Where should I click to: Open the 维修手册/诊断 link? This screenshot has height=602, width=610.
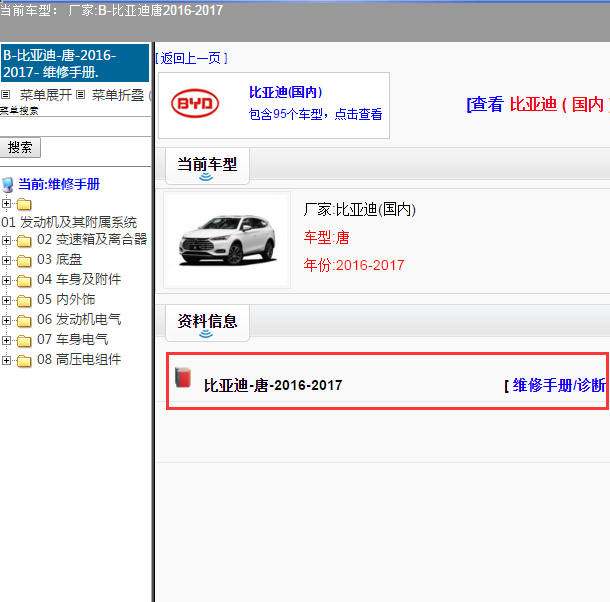(559, 385)
